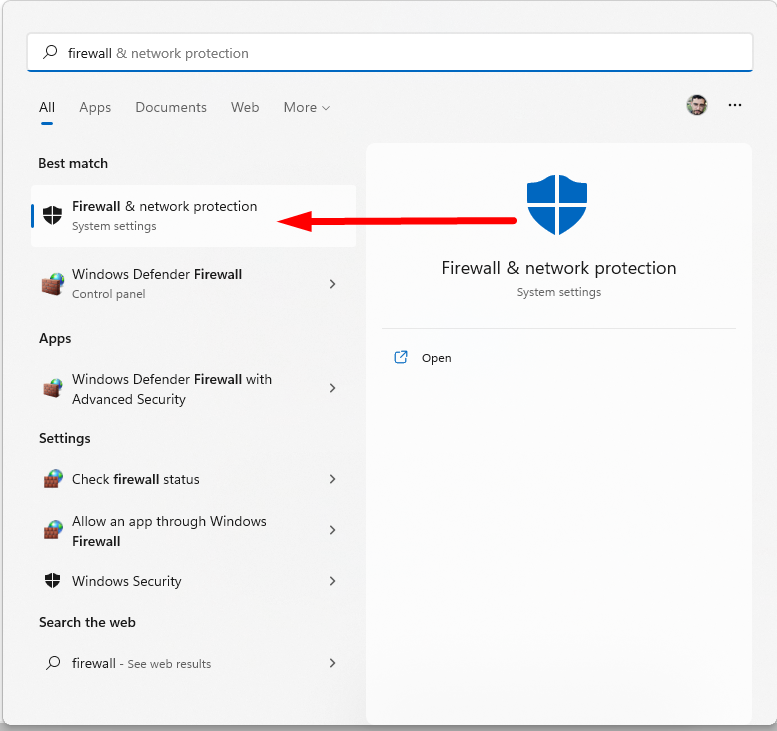
Task: Click the web search magnifier icon
Action: point(53,663)
